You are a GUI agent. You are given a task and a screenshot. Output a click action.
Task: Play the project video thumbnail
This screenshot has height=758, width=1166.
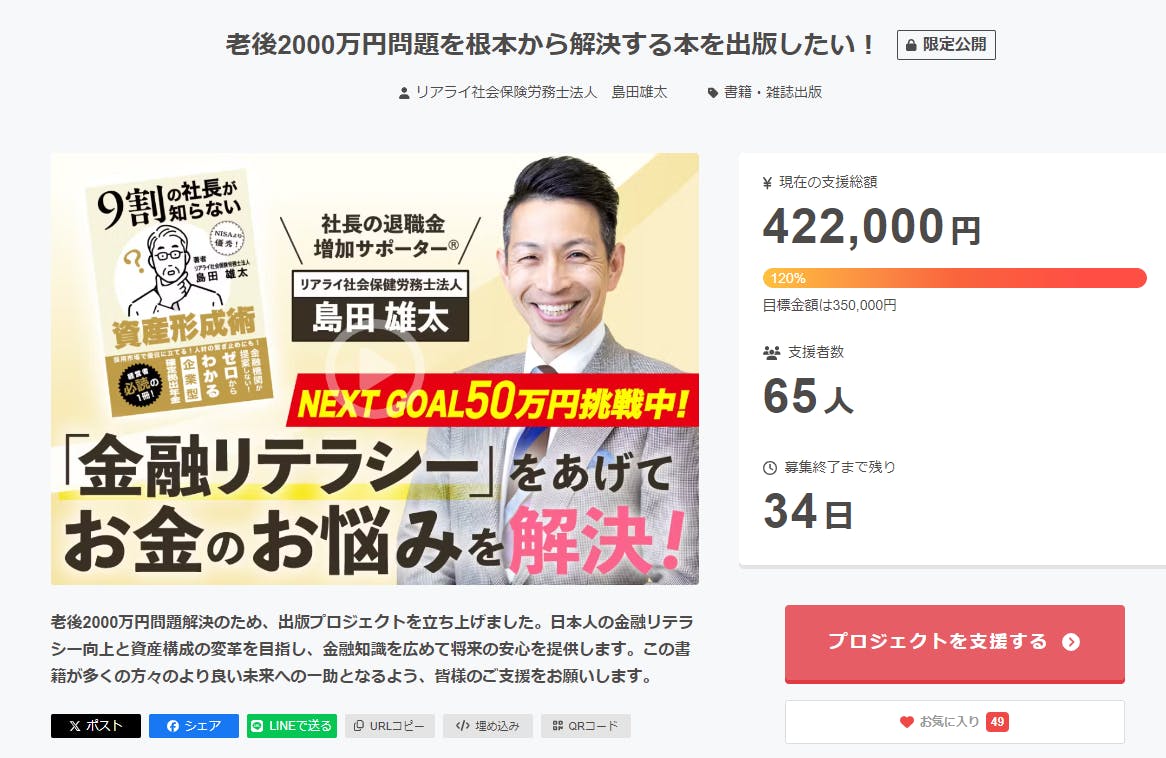[375, 369]
